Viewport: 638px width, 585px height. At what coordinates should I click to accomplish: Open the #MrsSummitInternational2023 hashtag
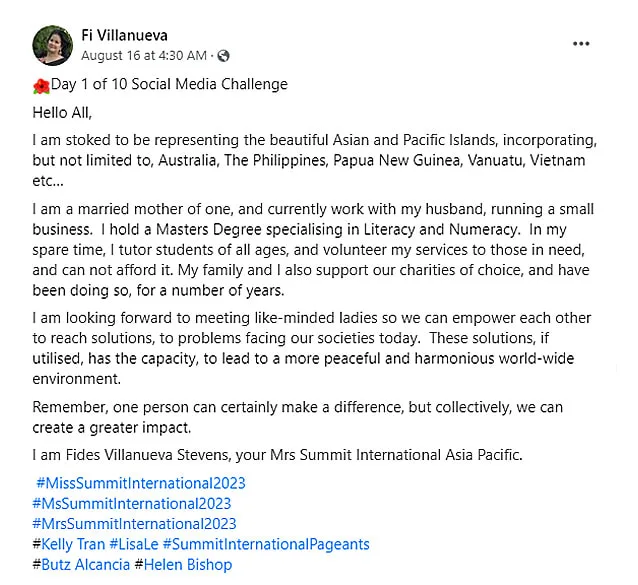point(134,524)
